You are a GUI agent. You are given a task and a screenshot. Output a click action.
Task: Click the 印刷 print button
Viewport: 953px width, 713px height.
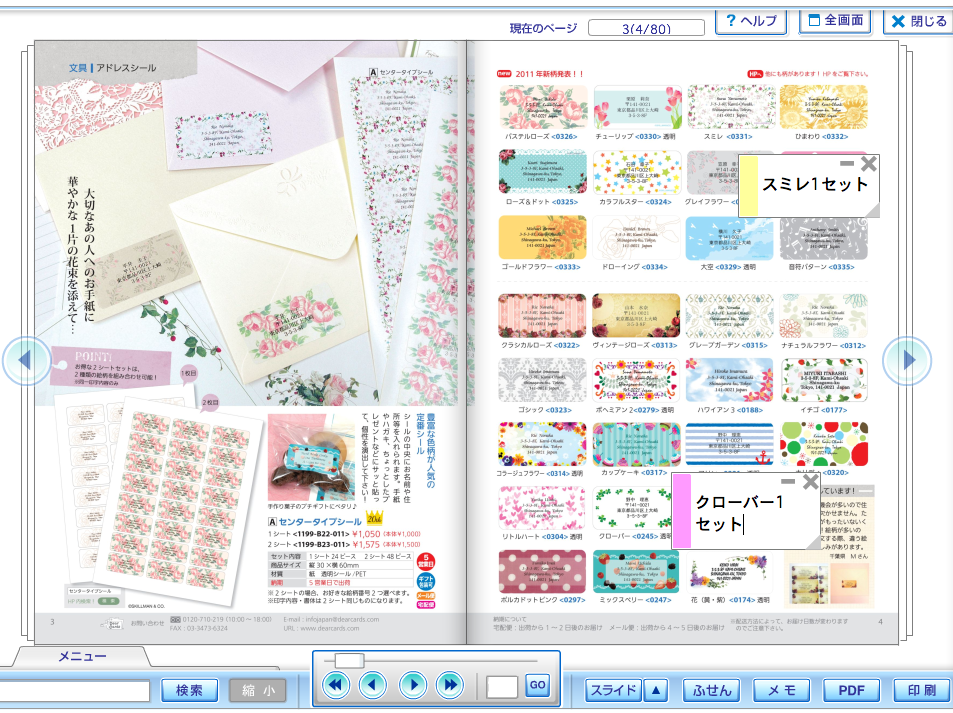click(x=921, y=690)
